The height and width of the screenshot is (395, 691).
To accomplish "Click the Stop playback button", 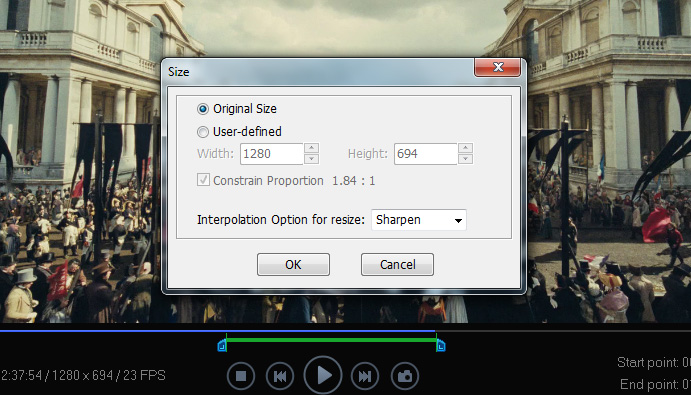I will pos(241,376).
